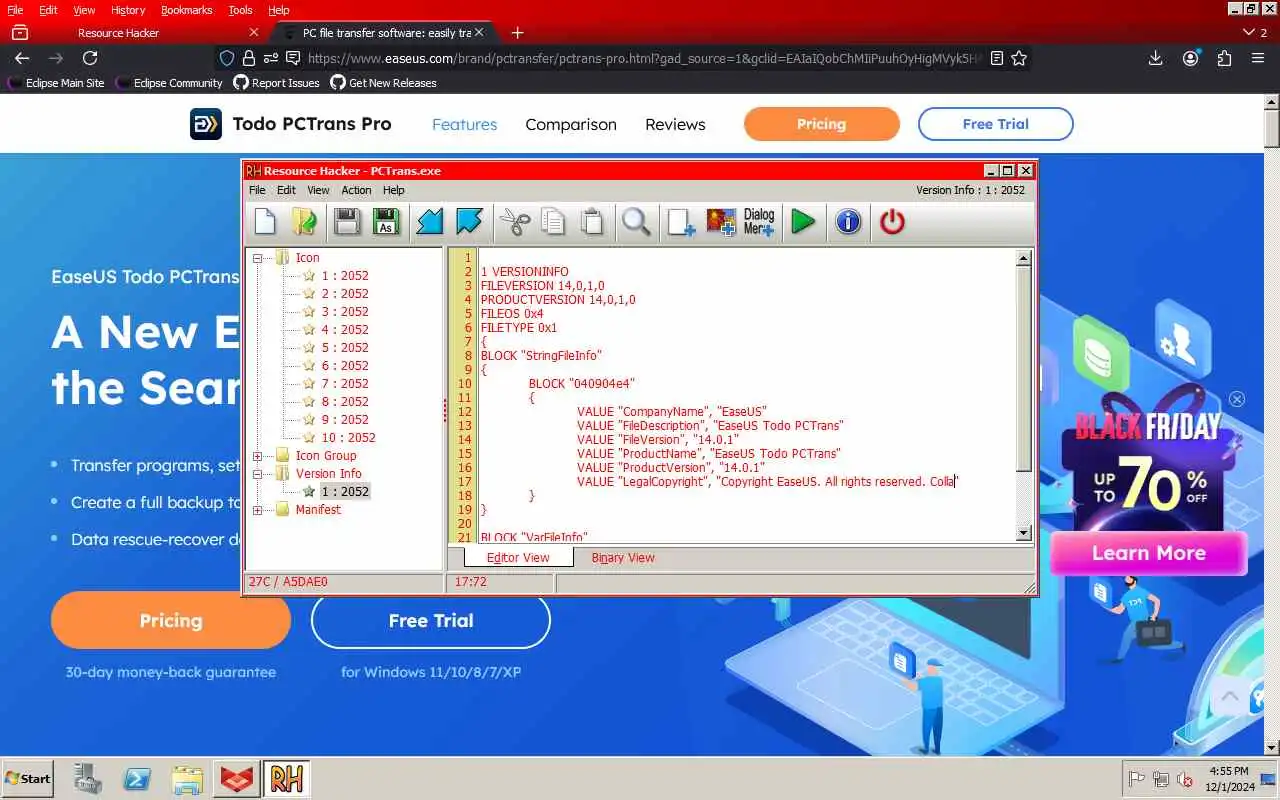Click the Copy pages icon in toolbar

(553, 221)
